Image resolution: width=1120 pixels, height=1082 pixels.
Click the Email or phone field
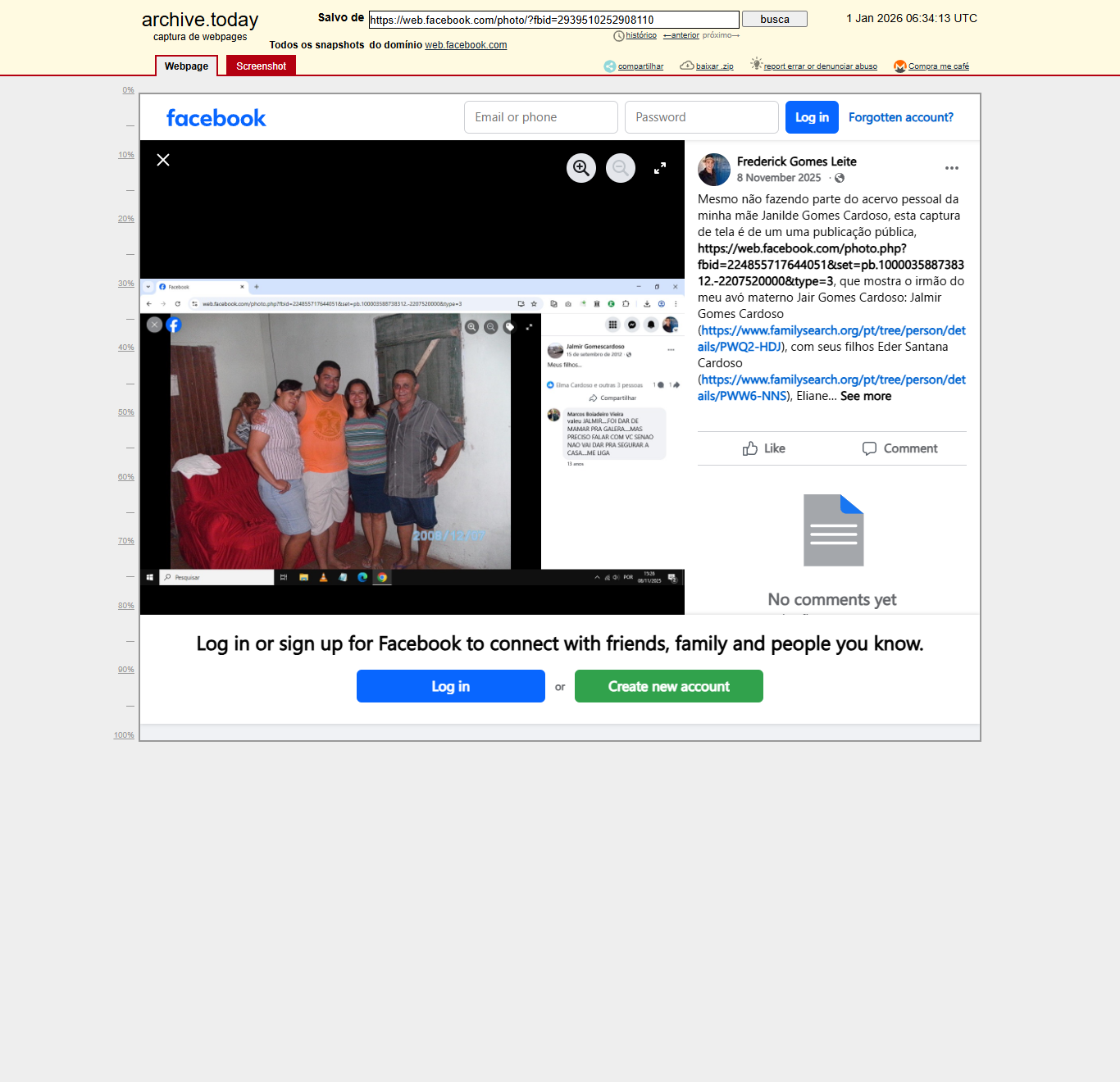click(541, 117)
